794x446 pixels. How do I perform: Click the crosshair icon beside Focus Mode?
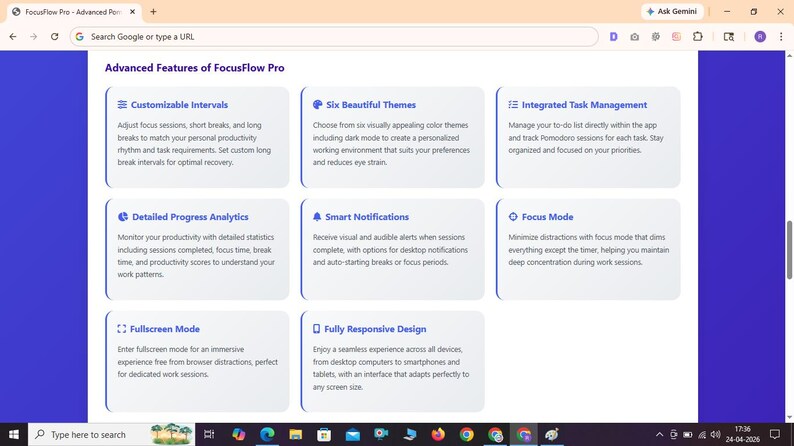tap(513, 217)
